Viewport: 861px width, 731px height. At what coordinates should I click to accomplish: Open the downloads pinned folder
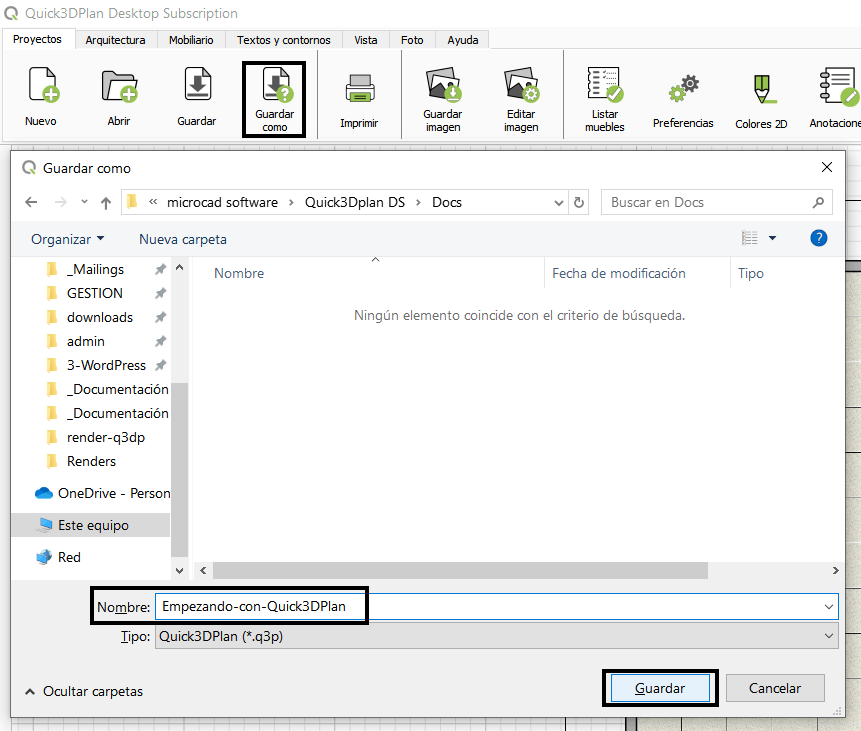tap(100, 317)
